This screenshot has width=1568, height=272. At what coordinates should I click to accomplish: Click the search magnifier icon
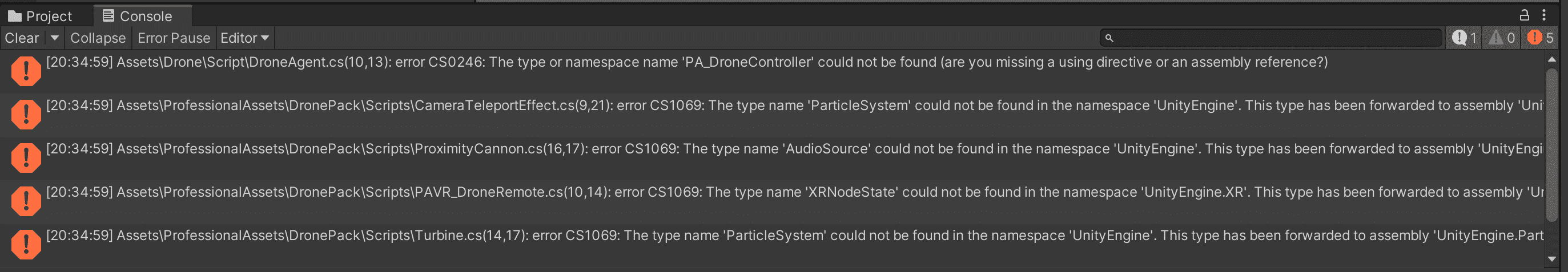[x=1109, y=38]
